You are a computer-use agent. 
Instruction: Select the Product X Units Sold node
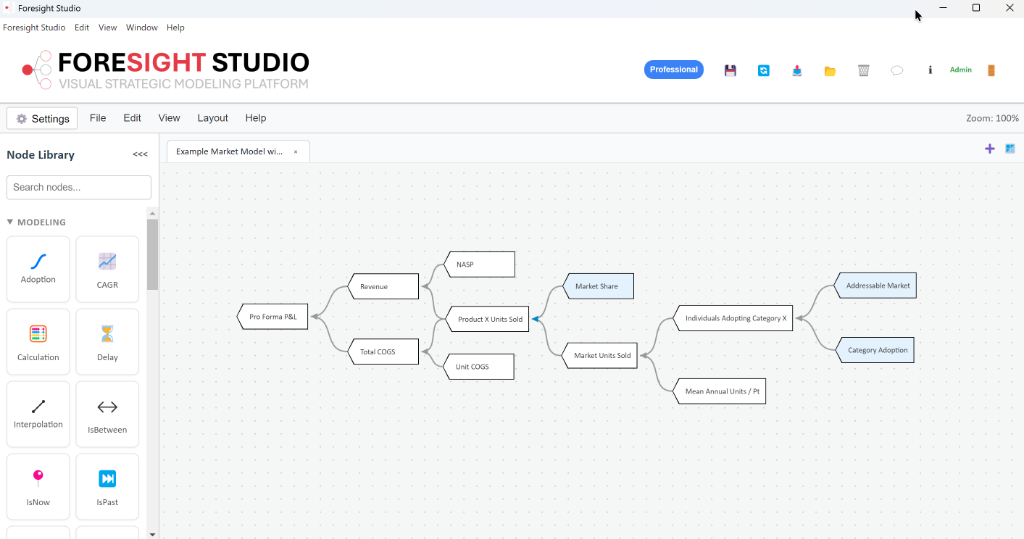coord(487,319)
